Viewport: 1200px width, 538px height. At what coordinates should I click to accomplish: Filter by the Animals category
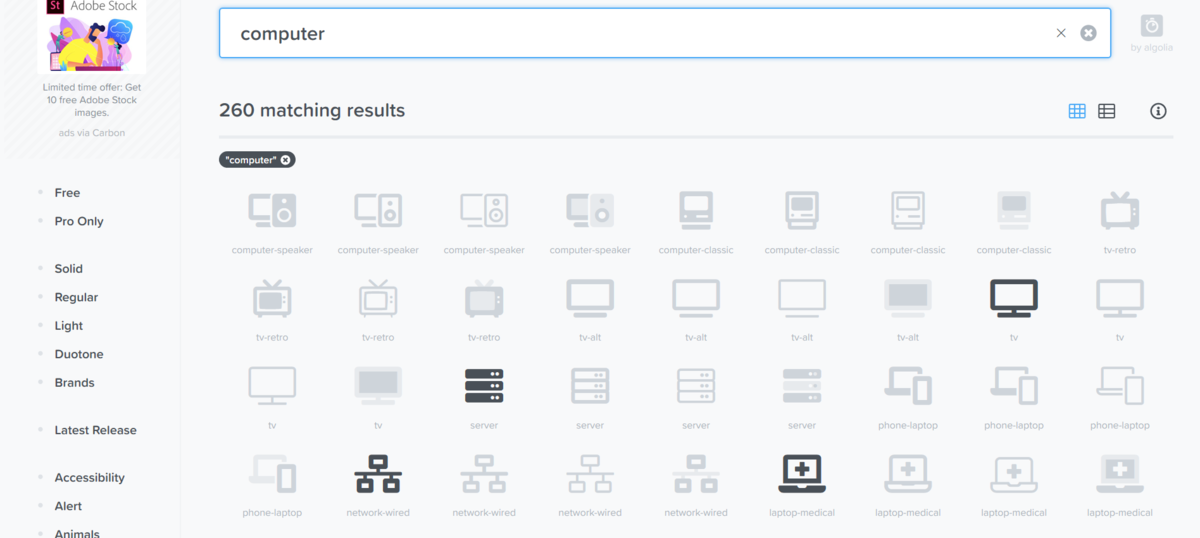pyautogui.click(x=77, y=533)
